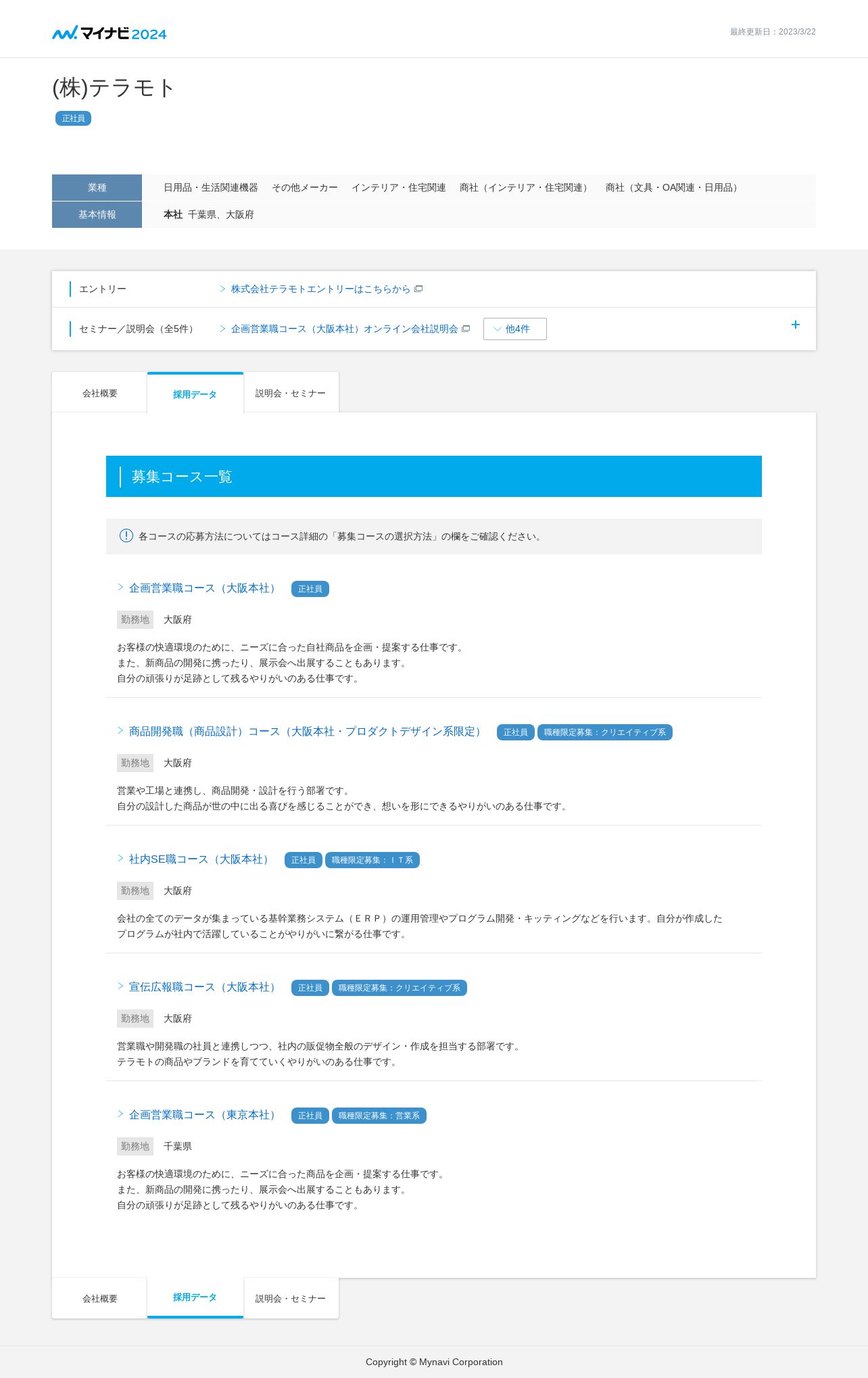The width and height of the screenshot is (868, 1378).
Task: Open 社内SE職コース（大阪本社） course details
Action: [201, 859]
